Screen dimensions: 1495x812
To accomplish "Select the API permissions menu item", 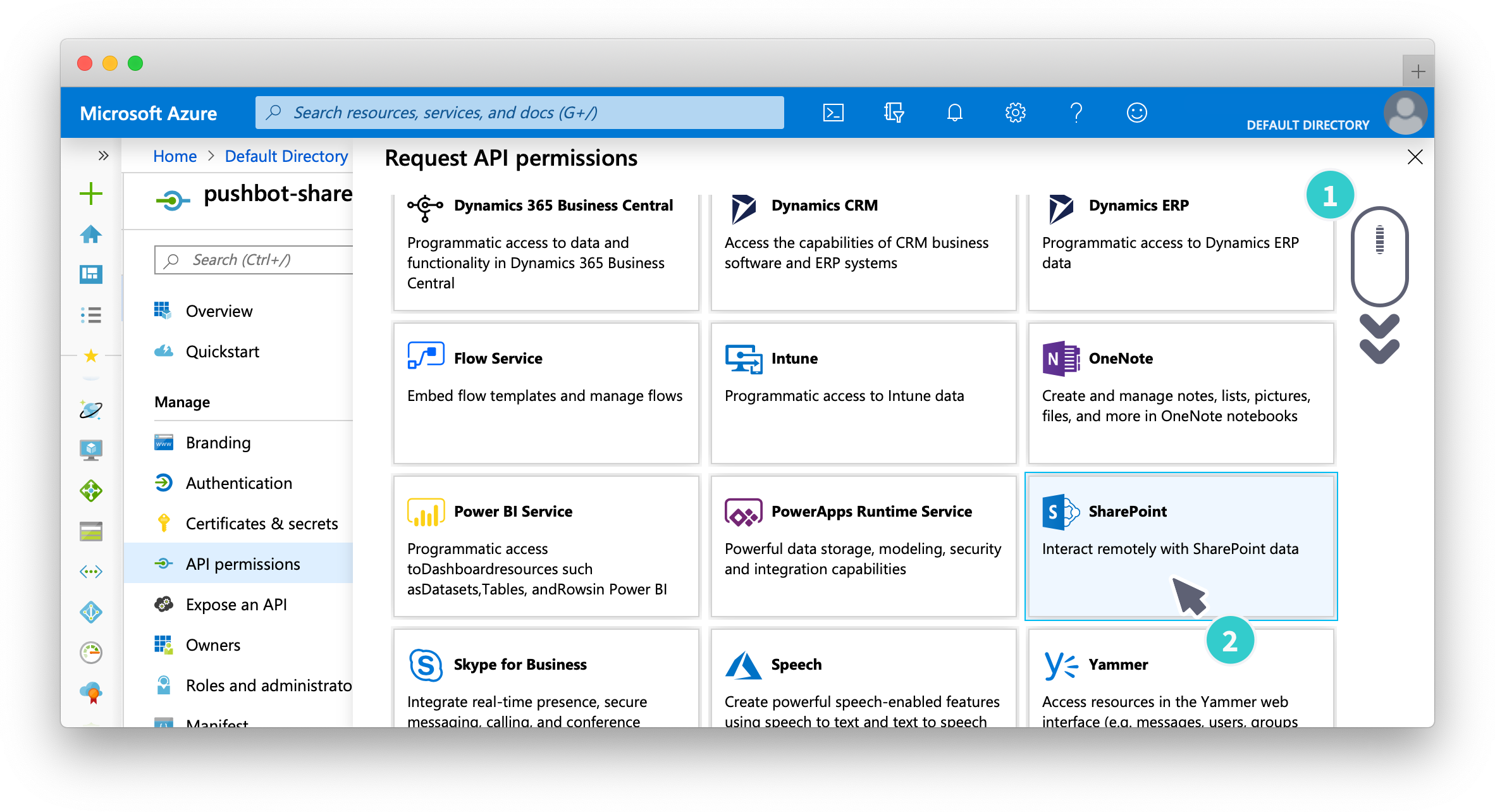I will click(x=239, y=564).
